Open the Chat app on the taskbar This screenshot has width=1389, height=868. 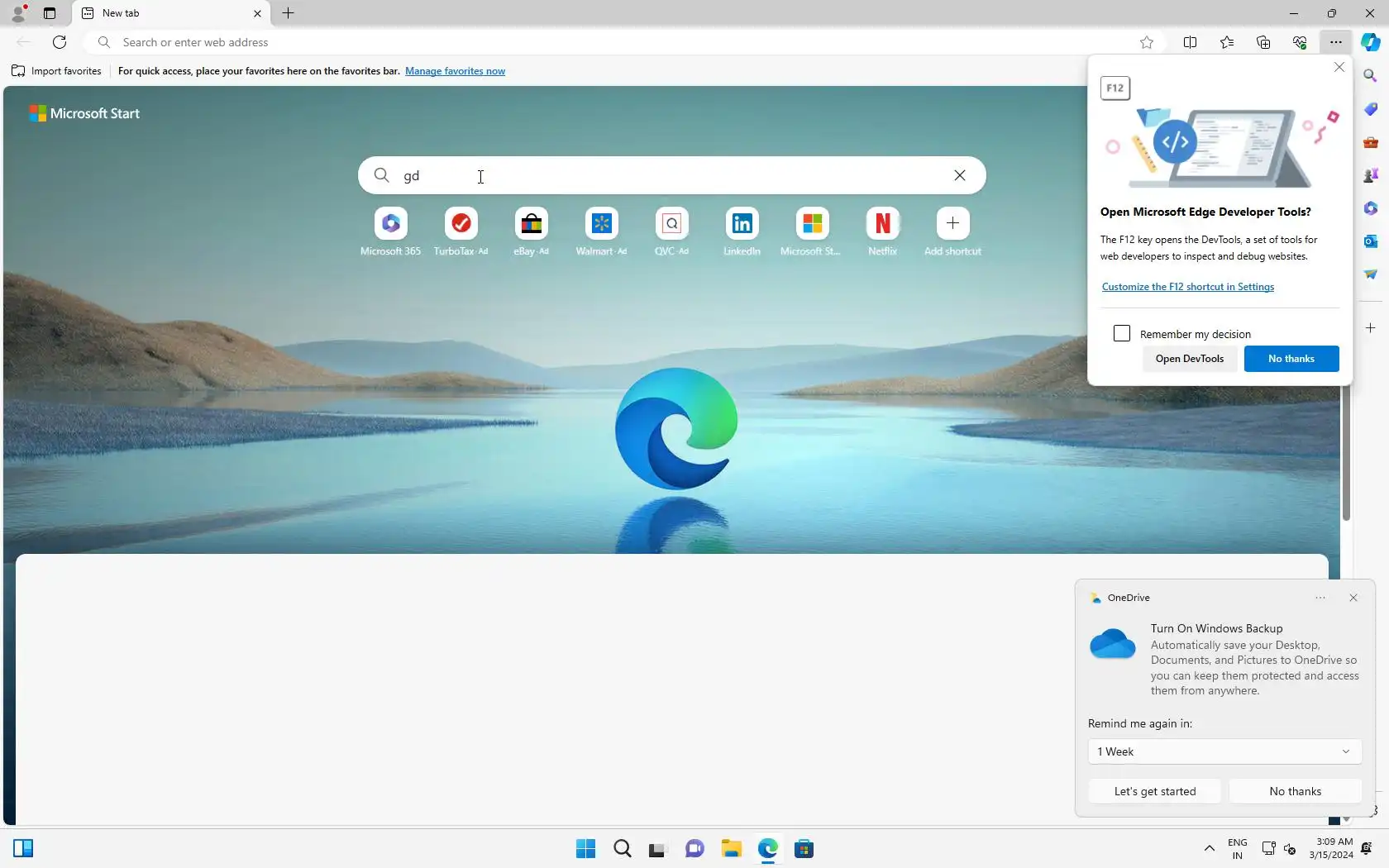pos(694,848)
